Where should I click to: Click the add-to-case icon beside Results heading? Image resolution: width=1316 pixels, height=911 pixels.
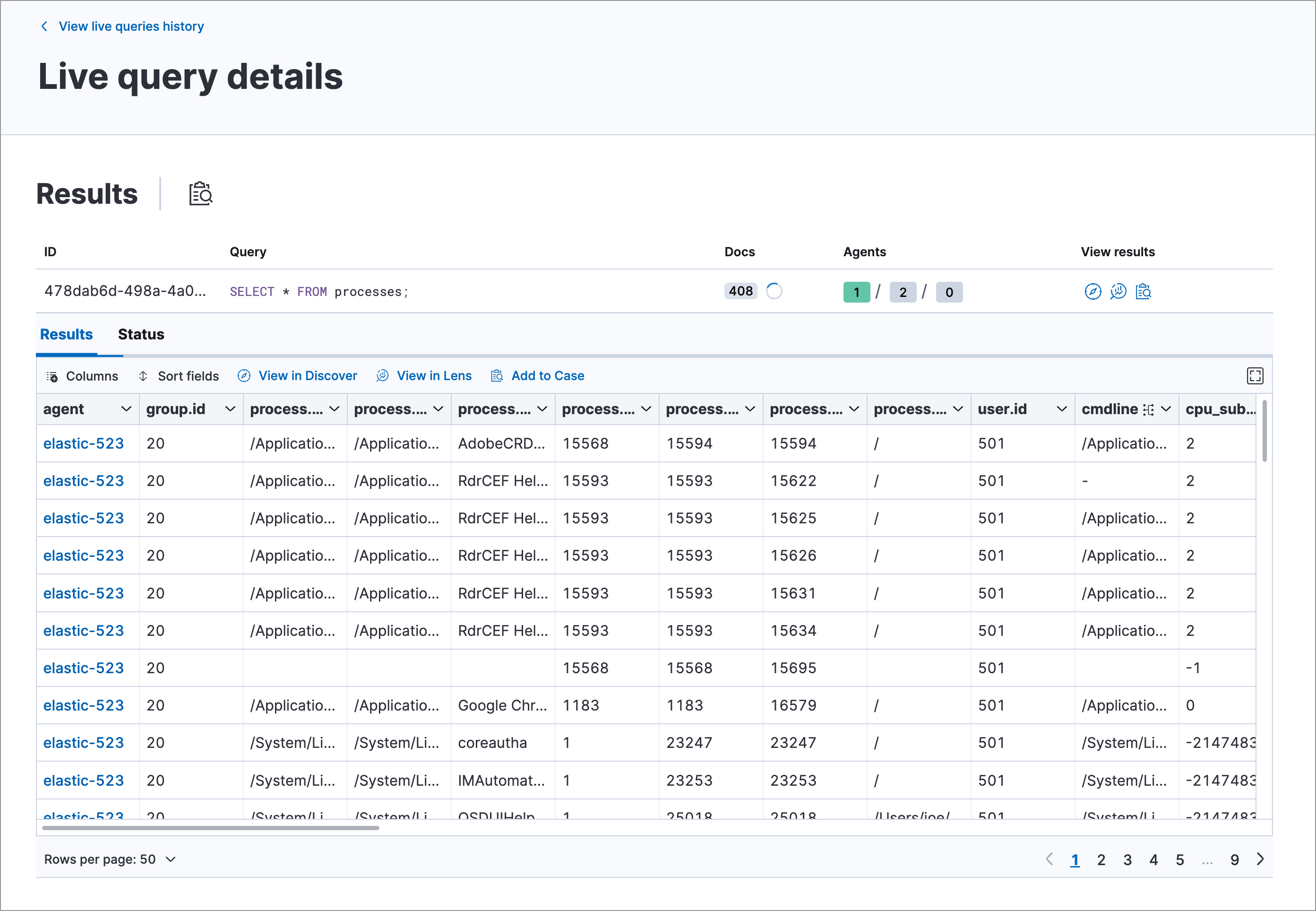[201, 194]
